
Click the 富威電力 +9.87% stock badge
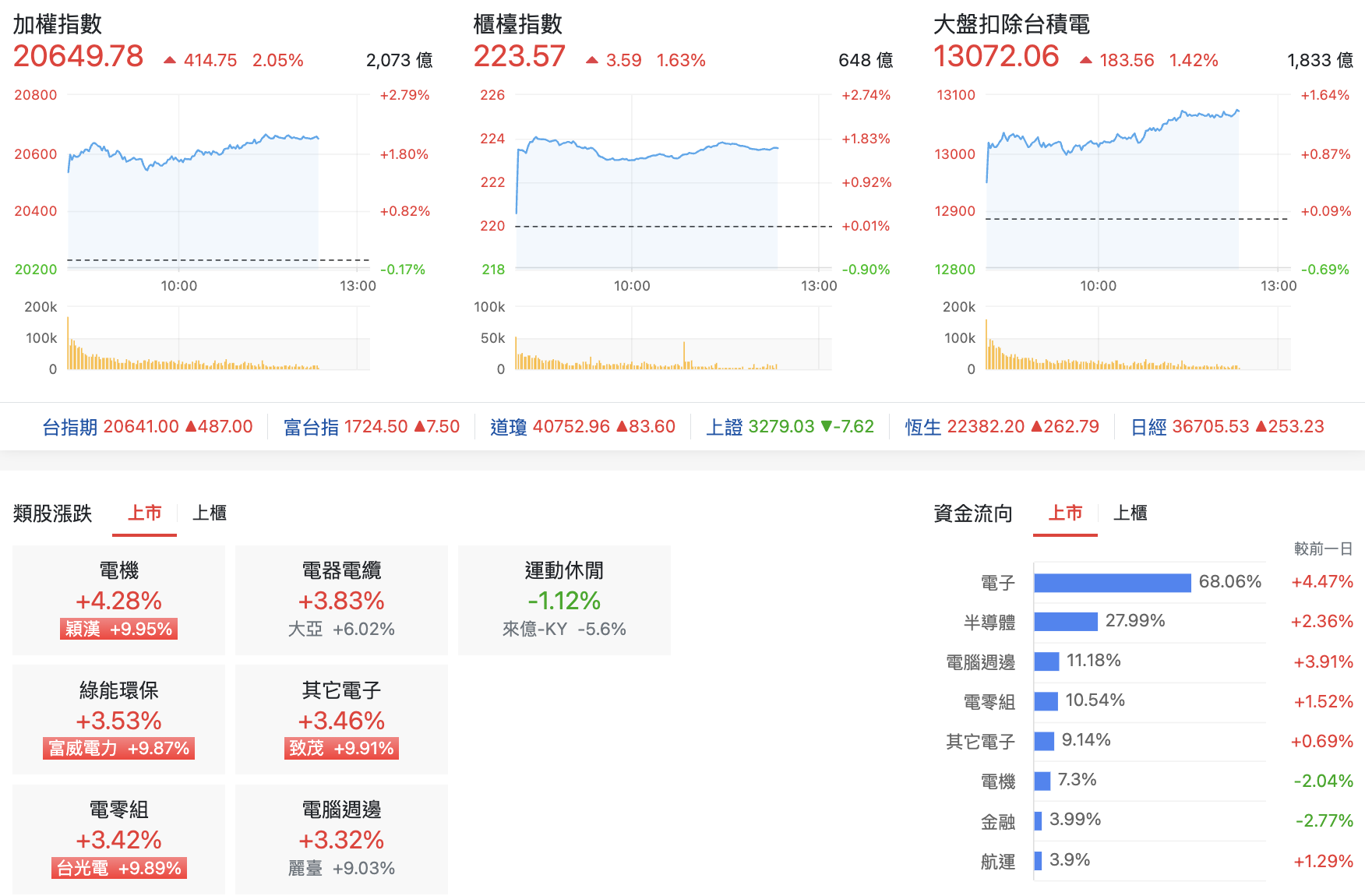118,748
